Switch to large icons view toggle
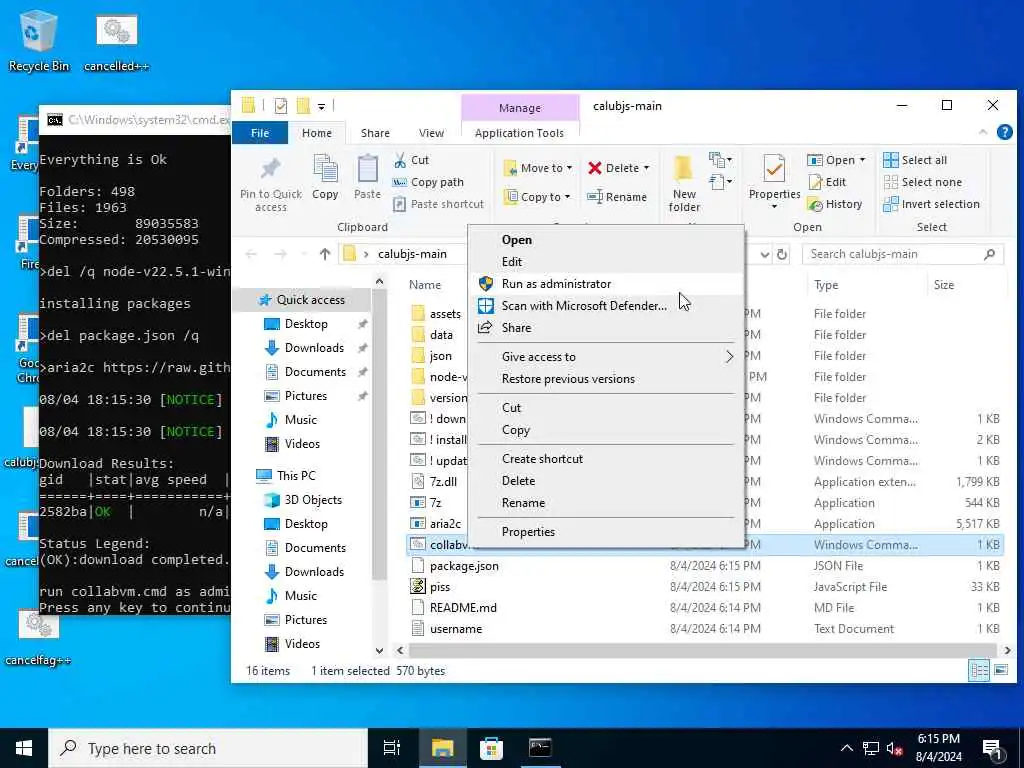1024x768 pixels. pyautogui.click(x=1000, y=670)
